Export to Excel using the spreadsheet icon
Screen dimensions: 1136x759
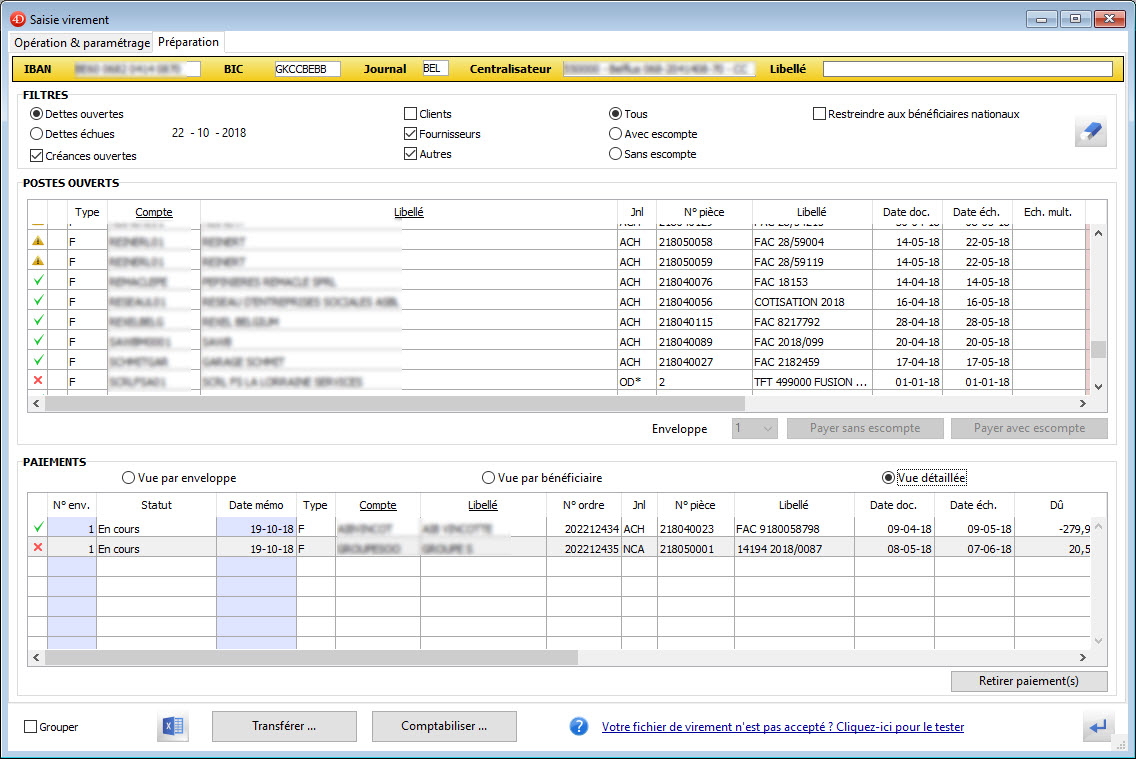(x=173, y=727)
